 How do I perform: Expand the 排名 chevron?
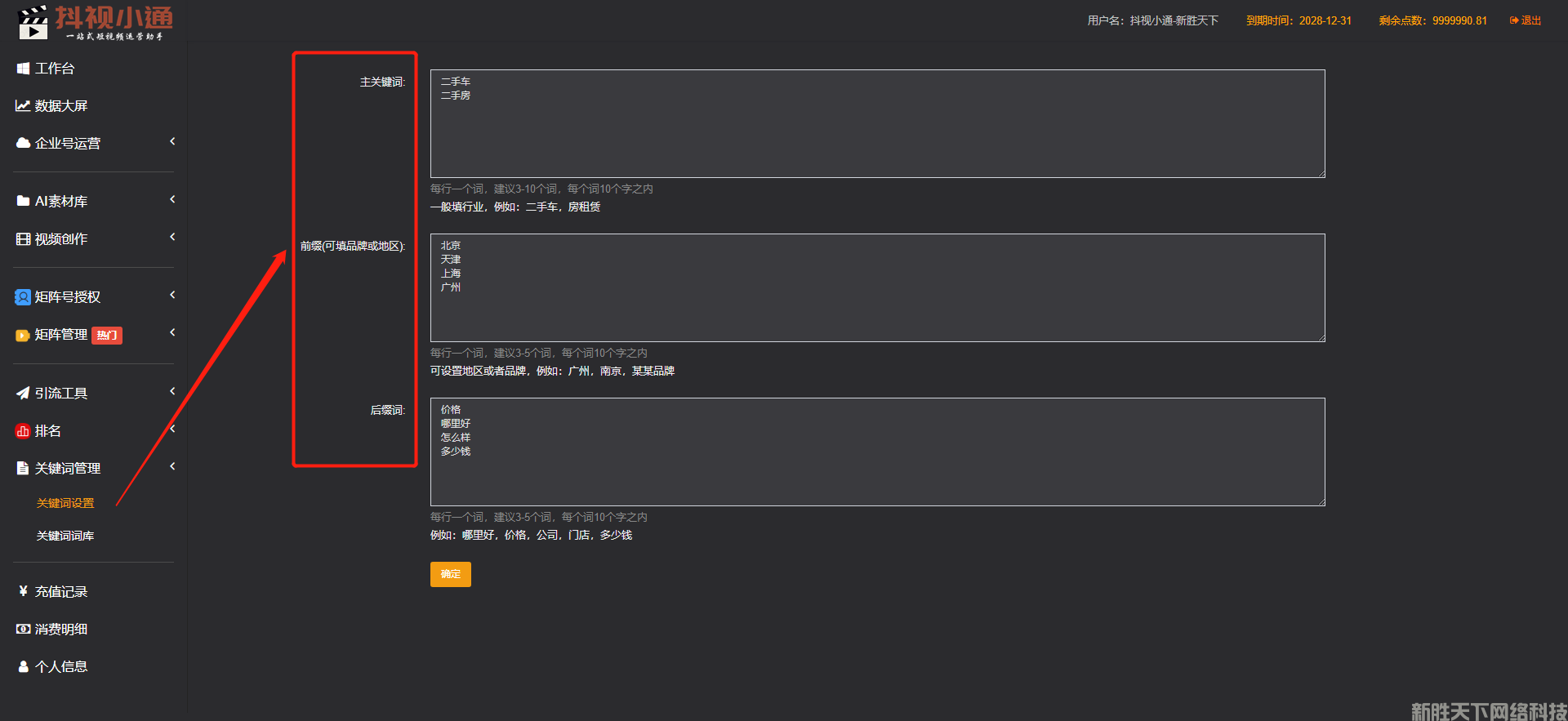click(172, 429)
